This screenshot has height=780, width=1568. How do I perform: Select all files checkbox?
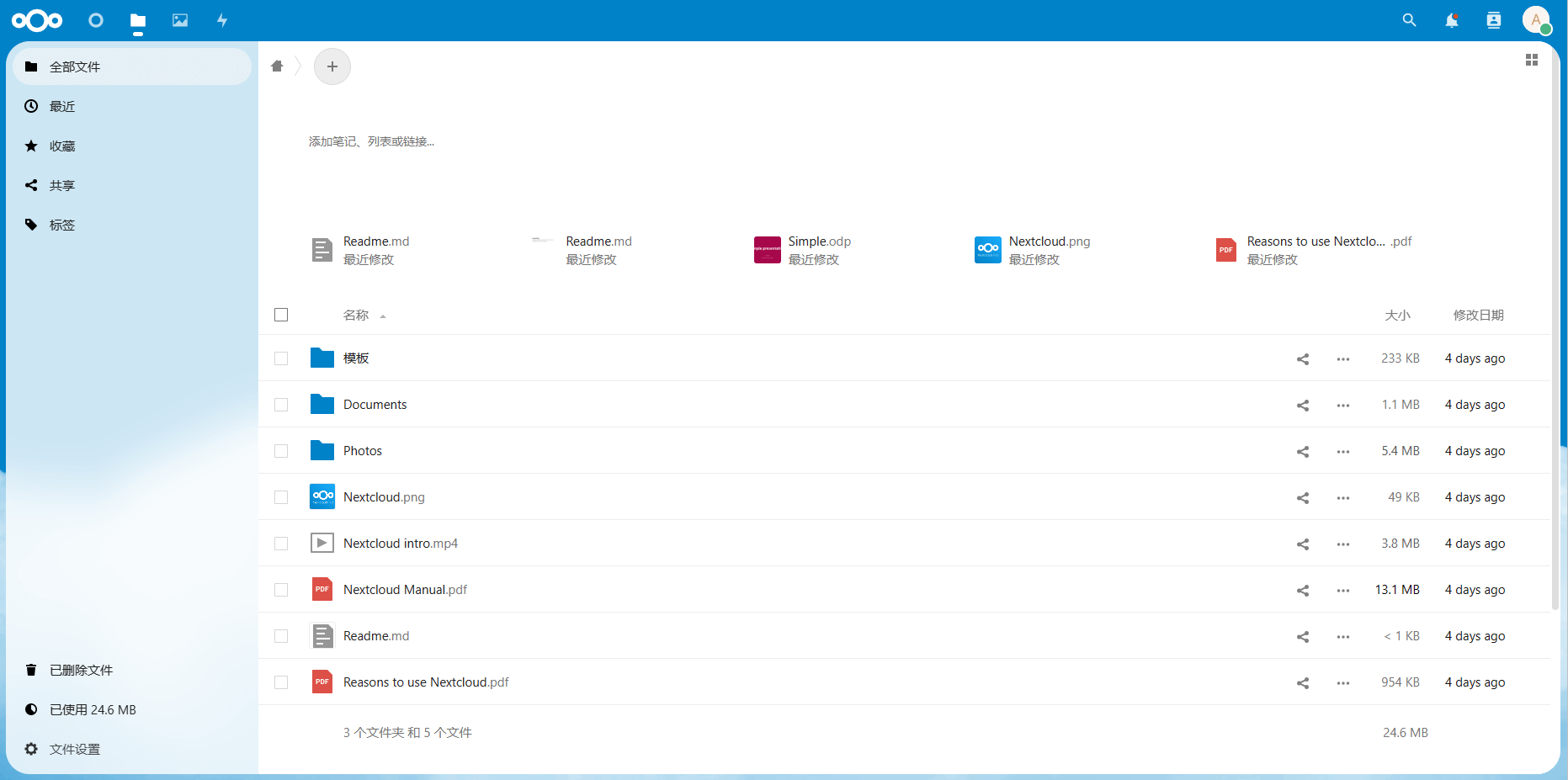tap(281, 315)
